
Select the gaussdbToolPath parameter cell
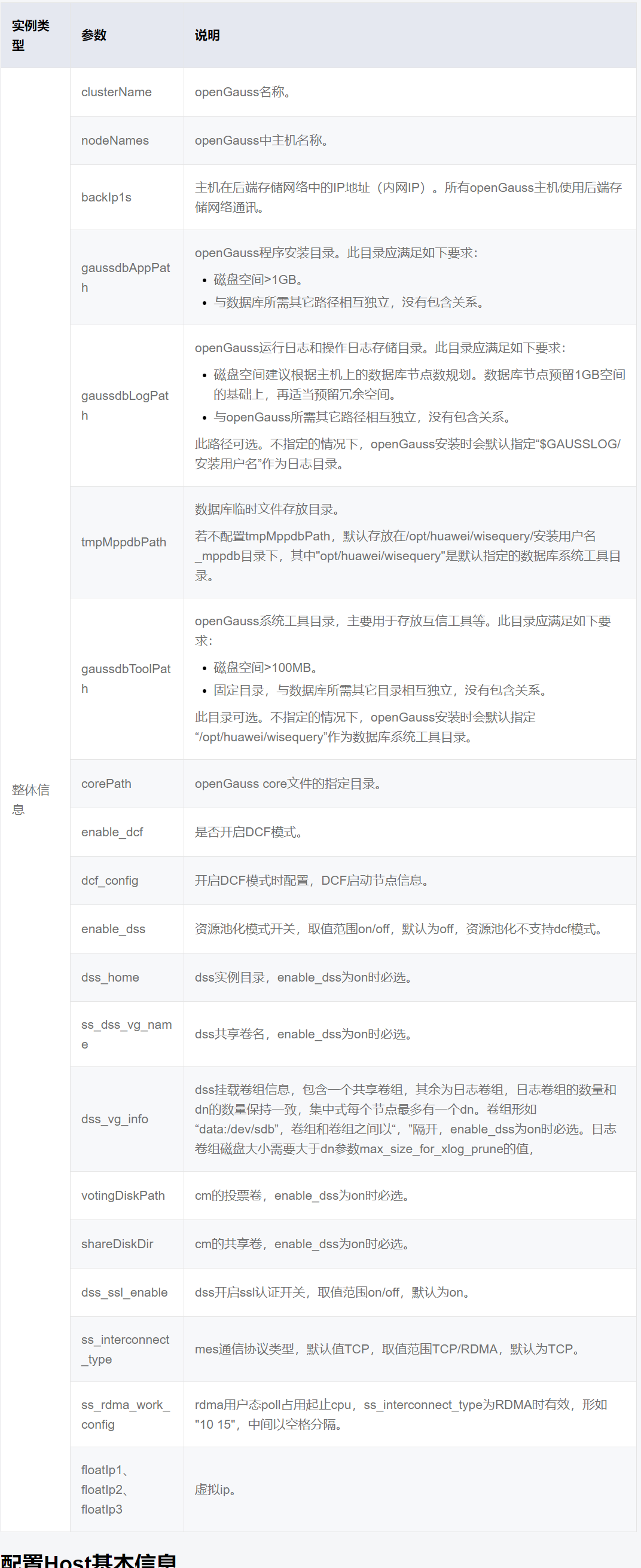tap(127, 678)
